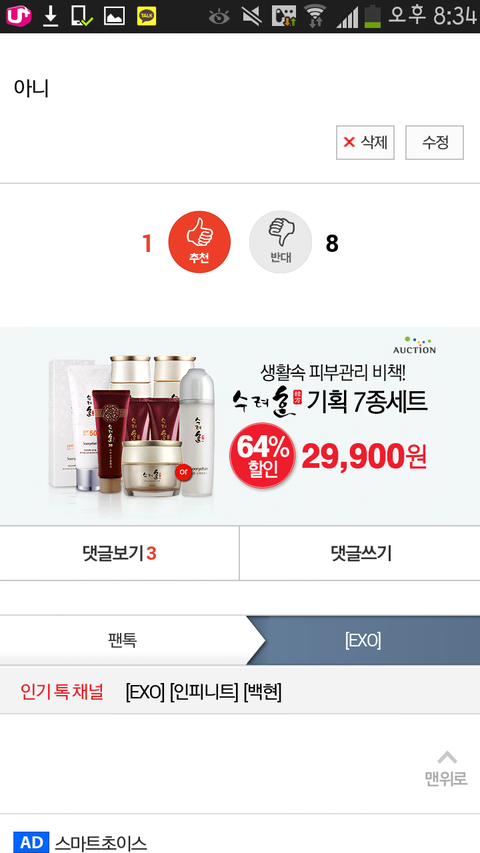Open the Auction skincare set ad banner
The height and width of the screenshot is (853, 480).
coord(240,425)
